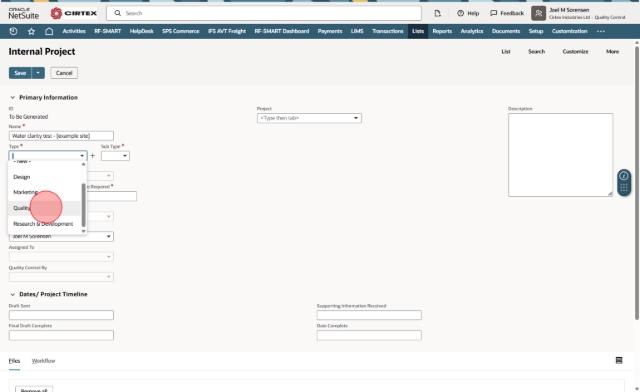Viewport: 640px width, 392px height.
Task: Open the Reports menu
Action: (x=442, y=31)
